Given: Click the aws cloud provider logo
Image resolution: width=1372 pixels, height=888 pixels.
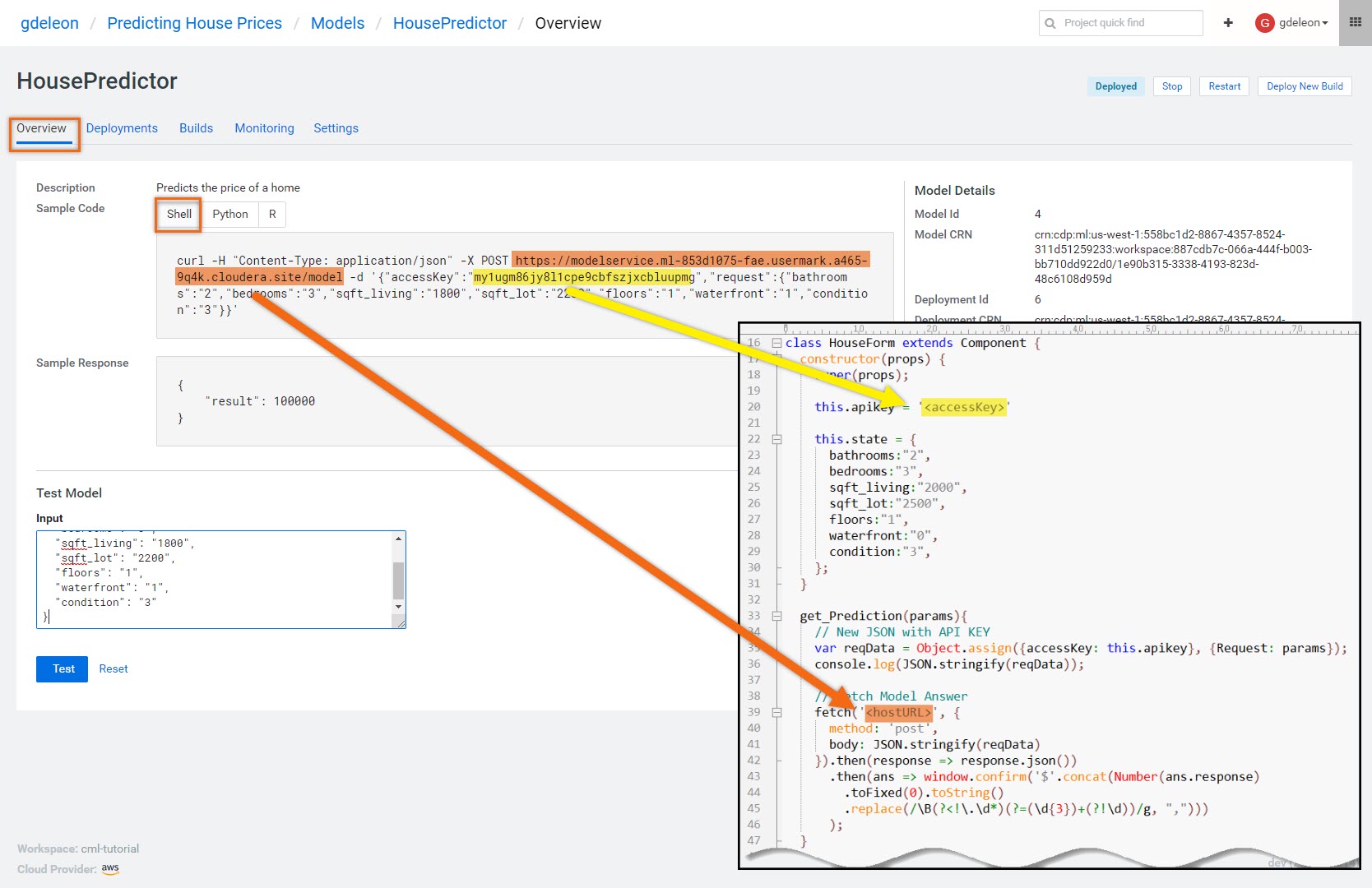Looking at the screenshot, I should [110, 869].
